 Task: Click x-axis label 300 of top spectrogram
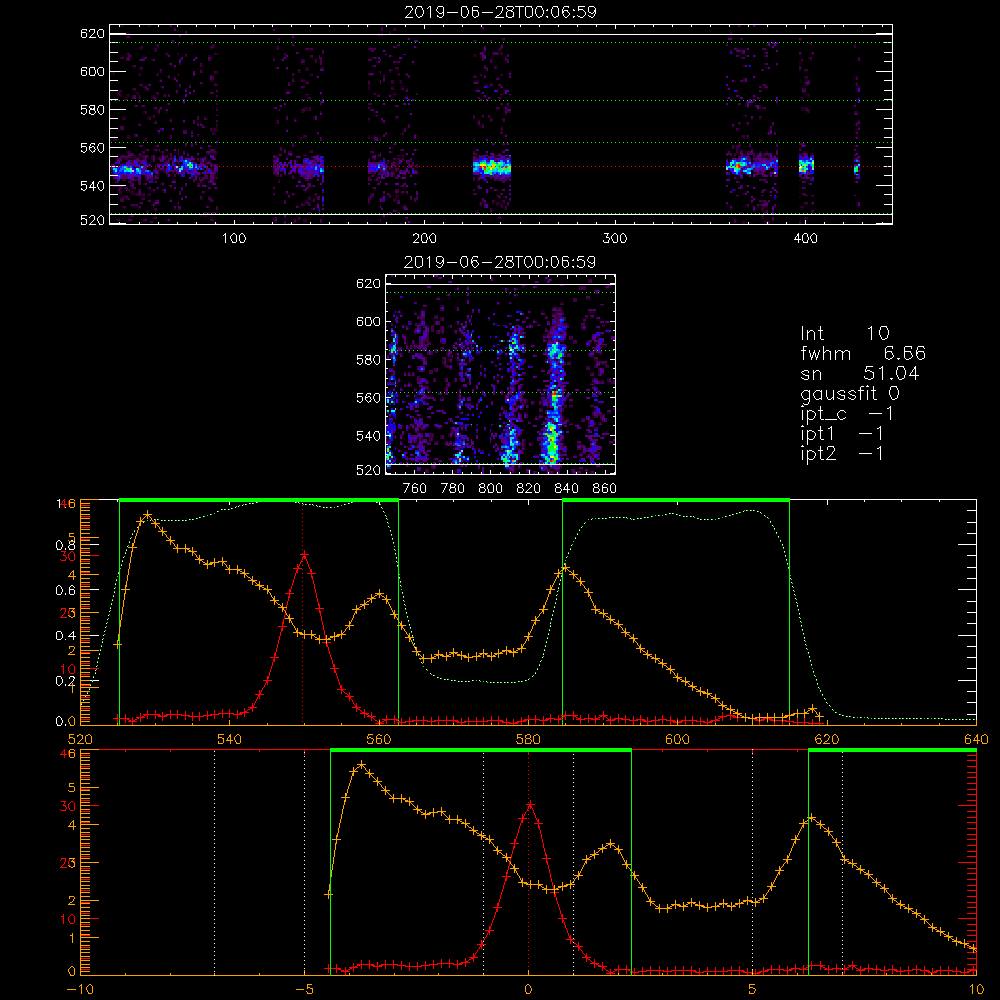pos(614,239)
